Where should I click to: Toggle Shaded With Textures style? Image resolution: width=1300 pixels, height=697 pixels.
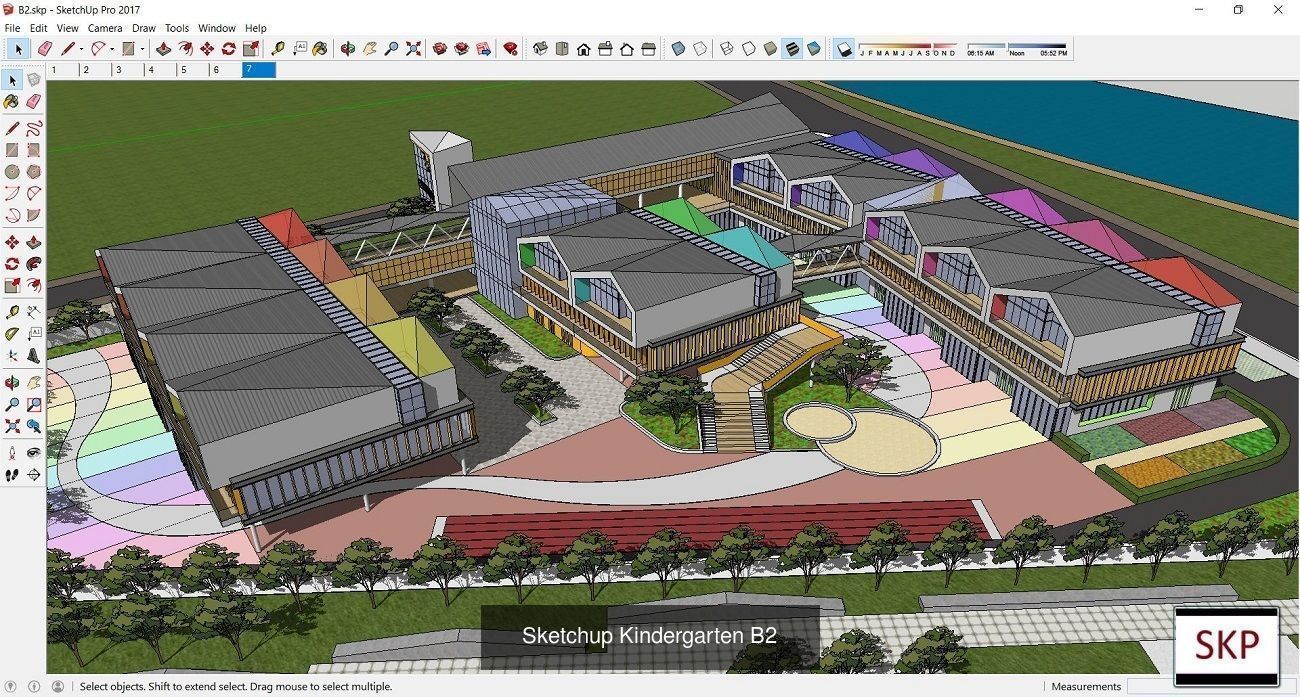(x=792, y=48)
